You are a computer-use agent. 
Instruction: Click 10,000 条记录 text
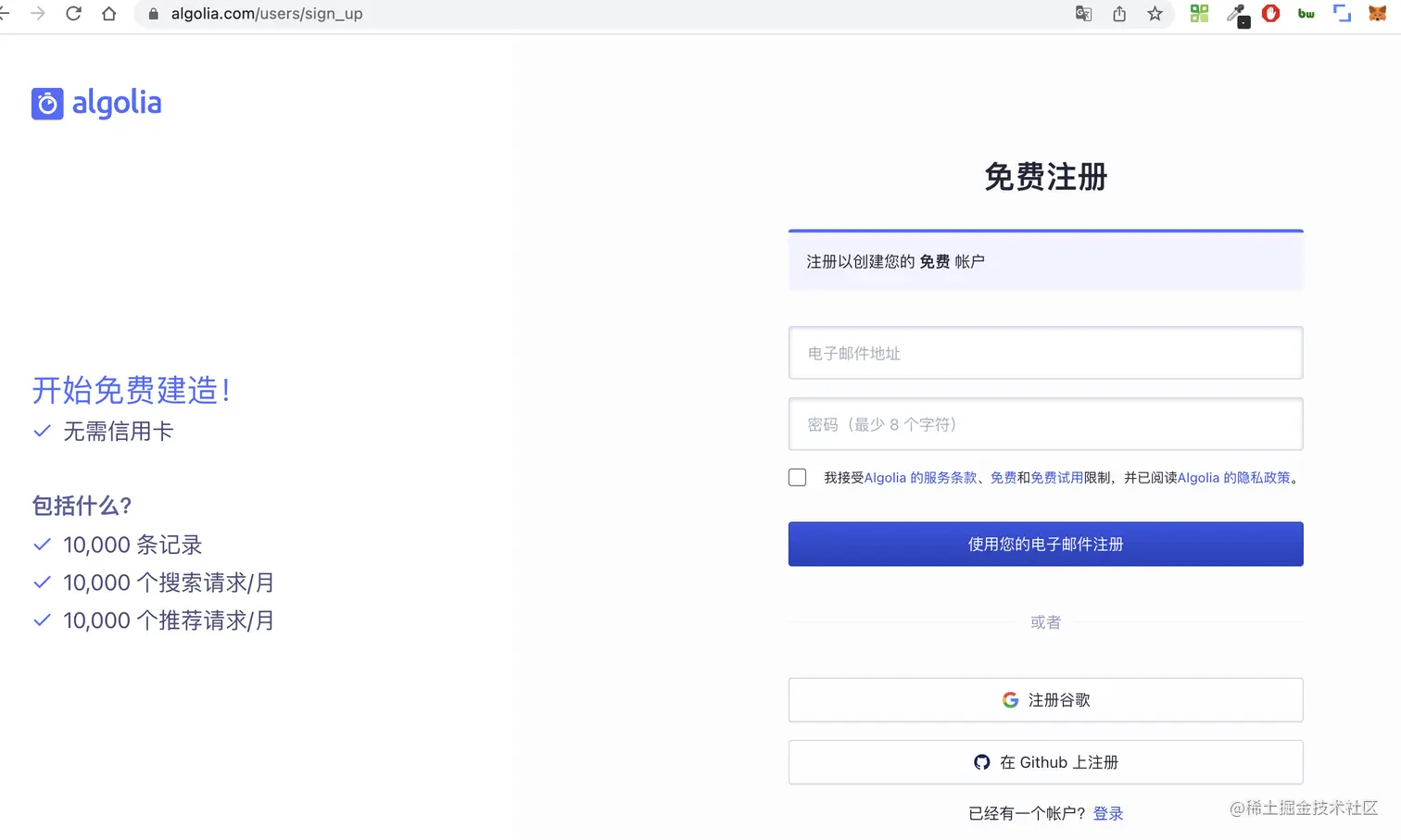[x=133, y=545]
